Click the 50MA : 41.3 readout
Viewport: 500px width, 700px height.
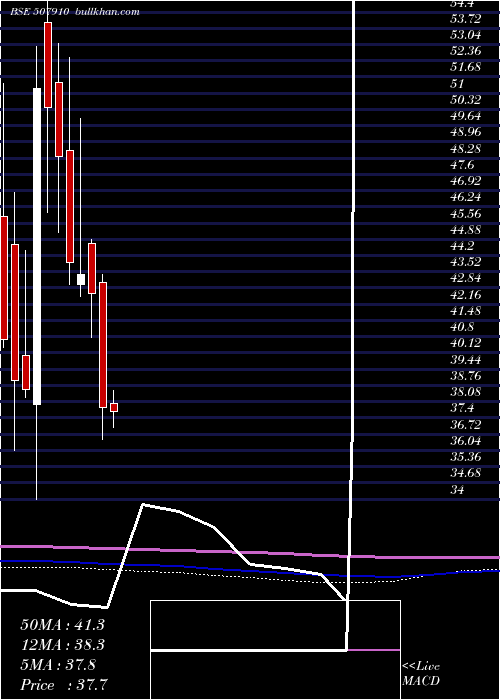(x=62, y=625)
